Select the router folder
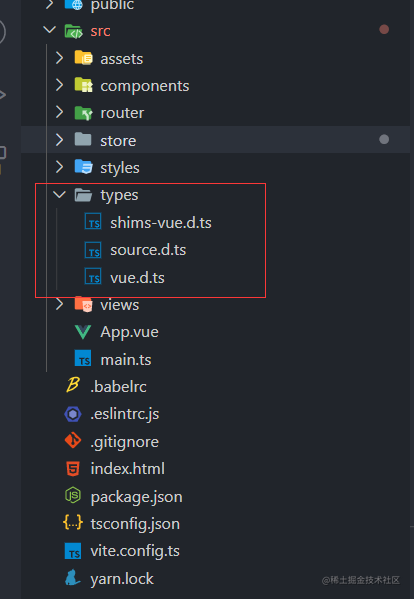The height and width of the screenshot is (599, 414). [122, 113]
